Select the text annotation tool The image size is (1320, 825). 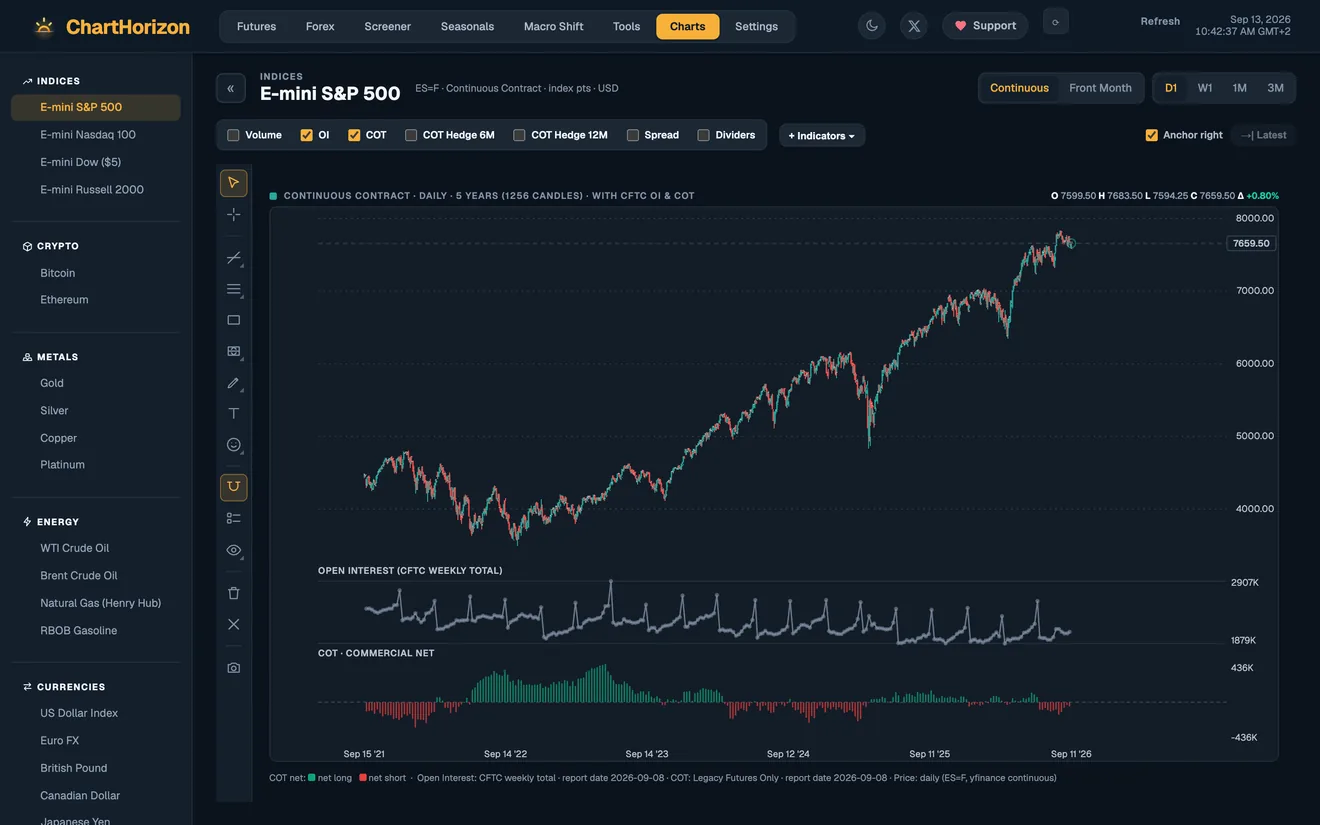(x=233, y=413)
